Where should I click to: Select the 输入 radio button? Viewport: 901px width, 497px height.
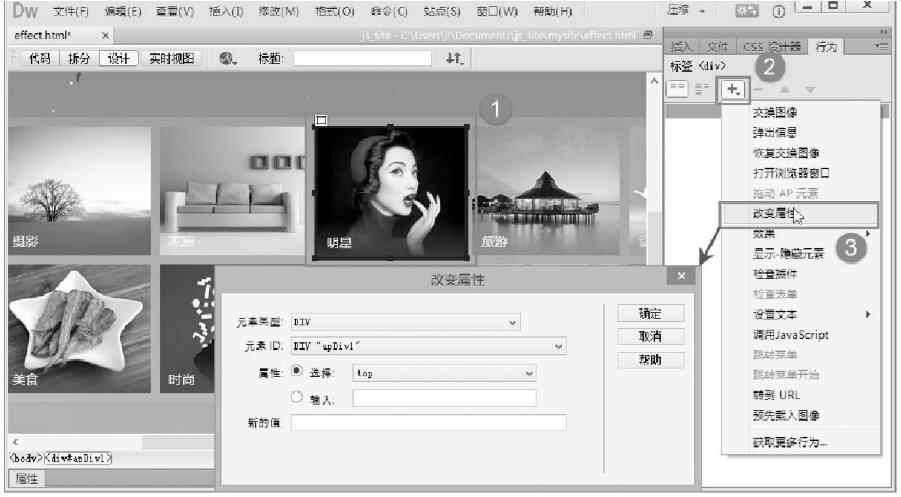(296, 398)
